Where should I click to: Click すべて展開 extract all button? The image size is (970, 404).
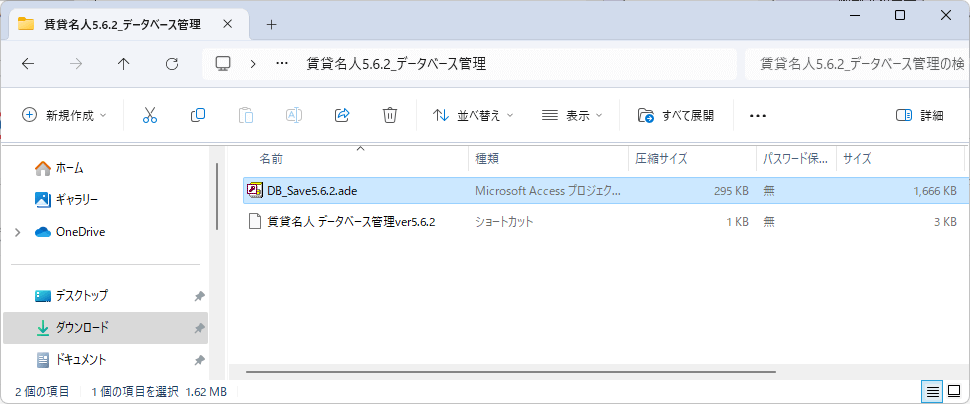676,115
